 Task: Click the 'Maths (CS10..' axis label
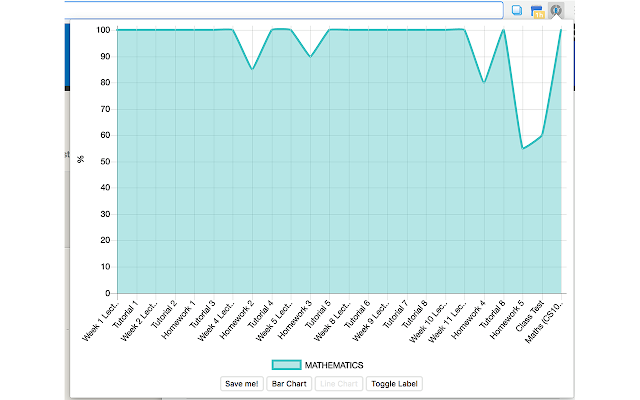(x=544, y=322)
